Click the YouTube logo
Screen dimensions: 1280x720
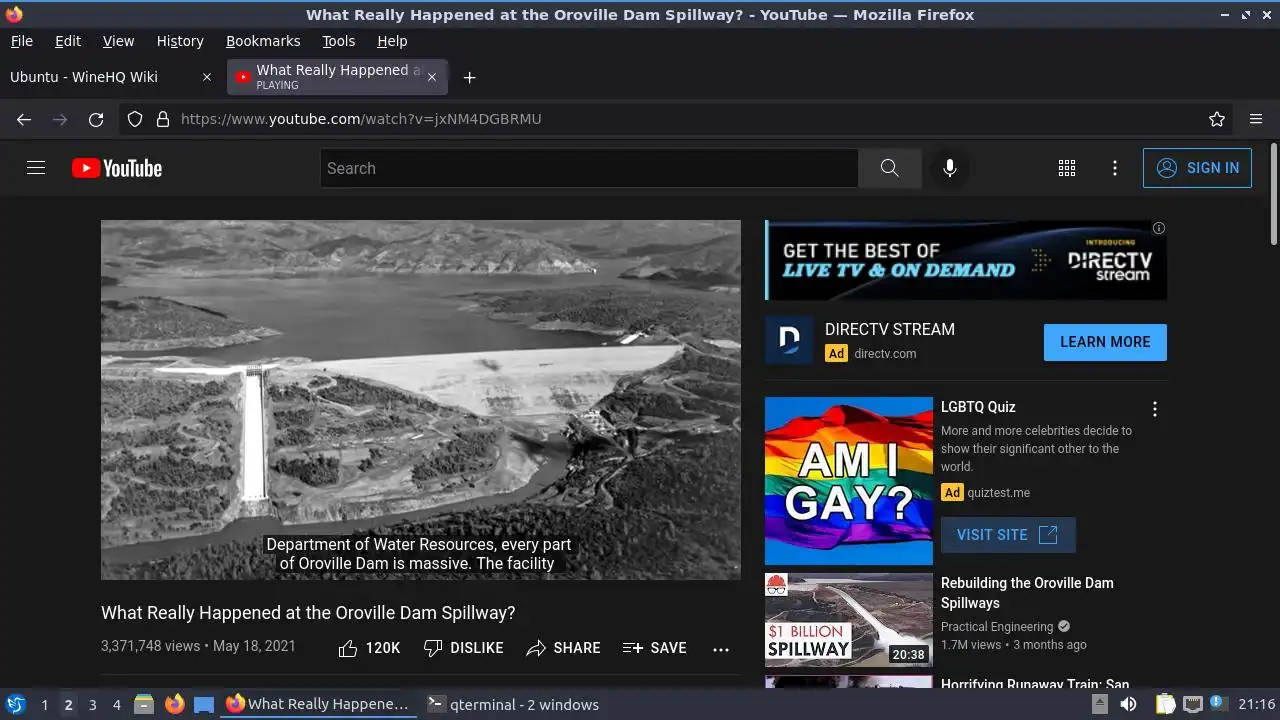[x=117, y=168]
